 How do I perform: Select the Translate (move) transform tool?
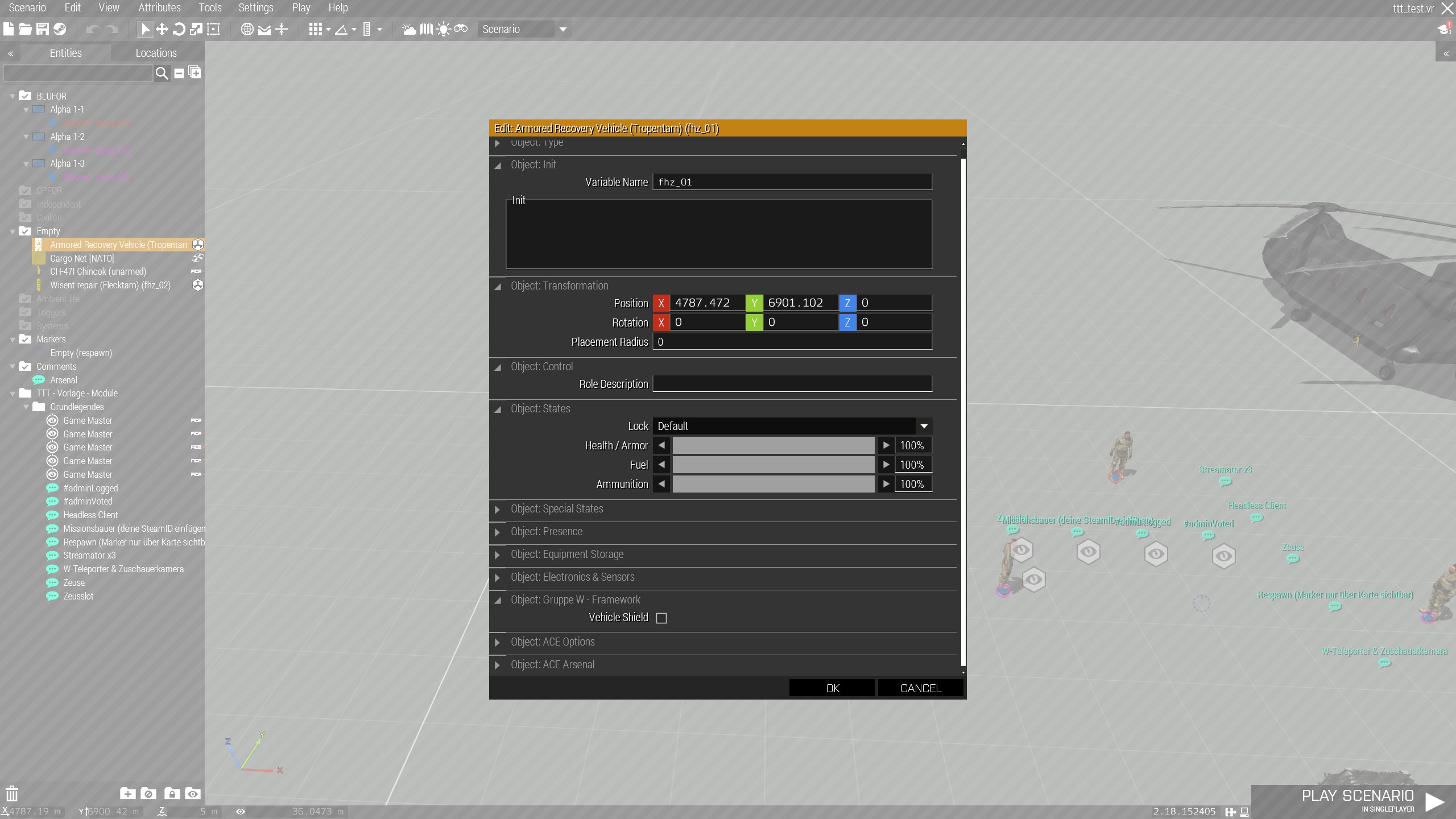pyautogui.click(x=162, y=29)
